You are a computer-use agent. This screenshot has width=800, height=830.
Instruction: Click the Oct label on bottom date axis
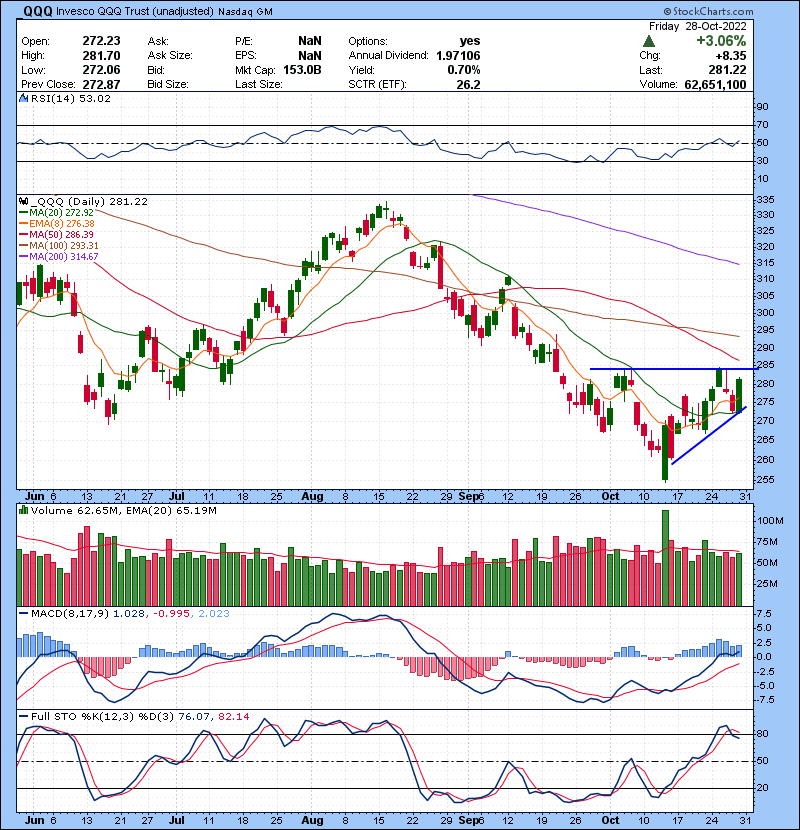pos(610,820)
